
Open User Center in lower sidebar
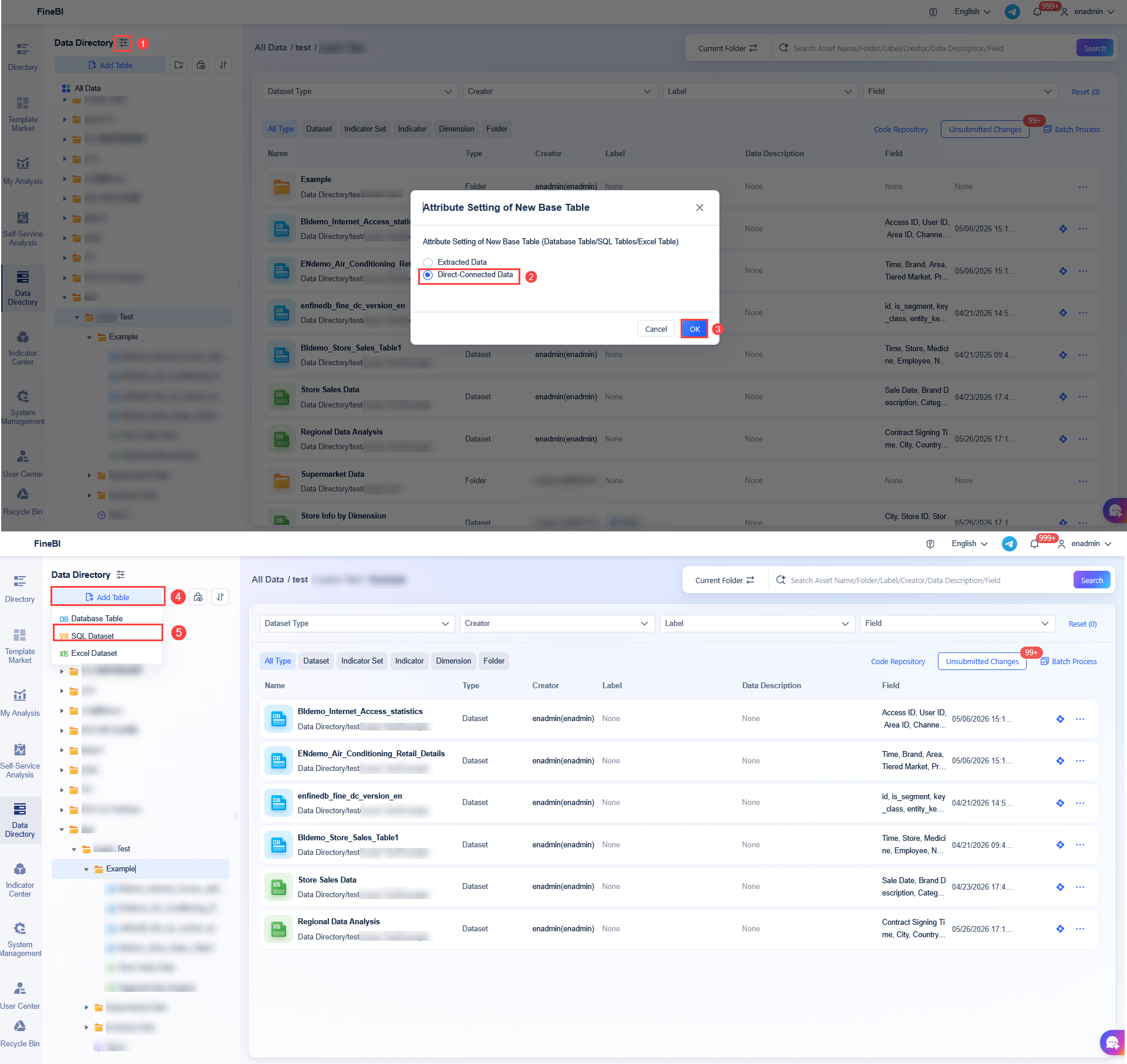point(20,996)
